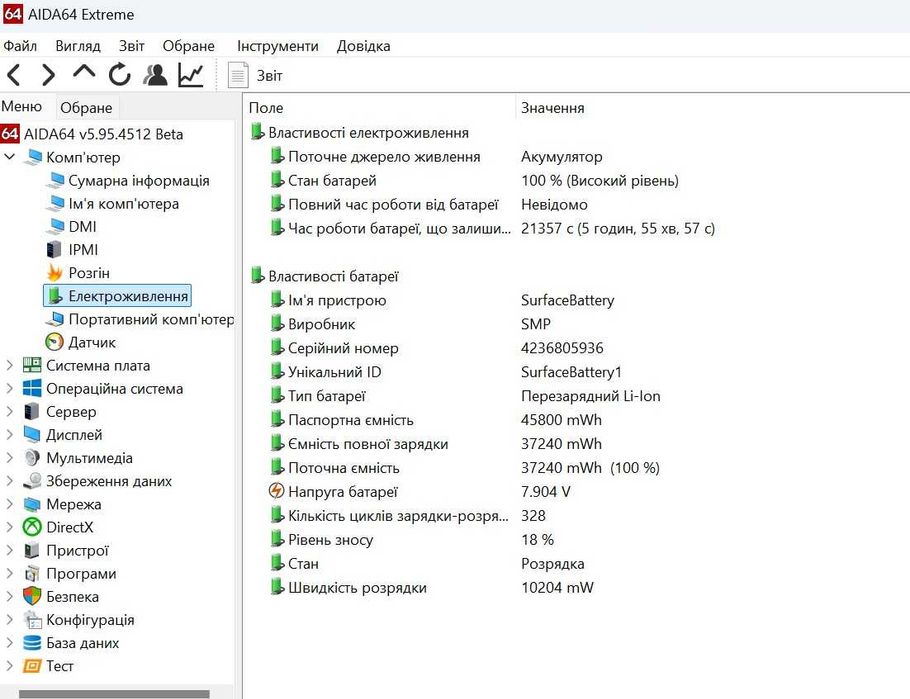
Task: Expand the Програми node
Action: (9, 574)
